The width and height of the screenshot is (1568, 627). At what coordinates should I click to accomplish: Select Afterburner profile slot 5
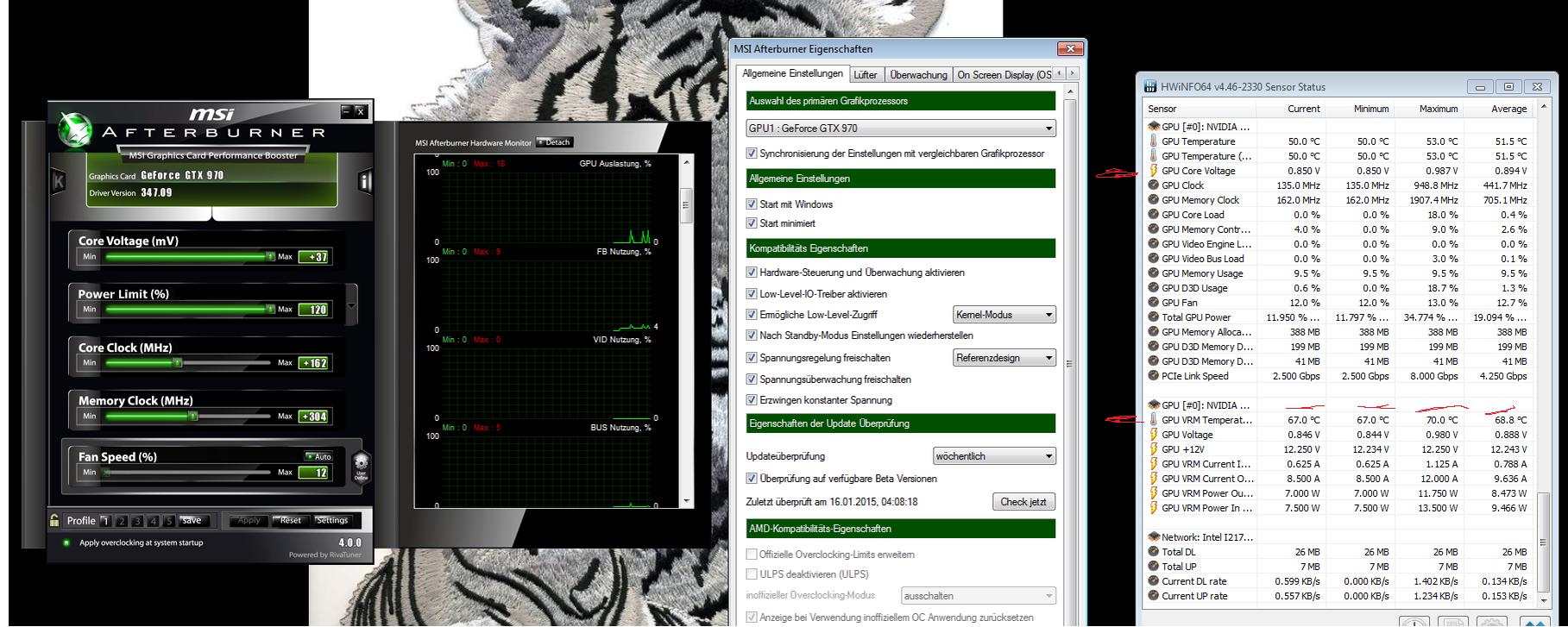click(169, 521)
